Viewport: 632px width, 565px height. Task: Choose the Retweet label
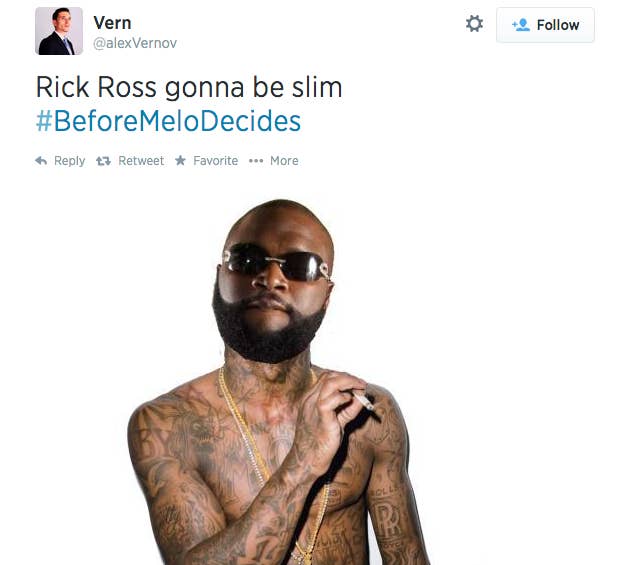[141, 161]
